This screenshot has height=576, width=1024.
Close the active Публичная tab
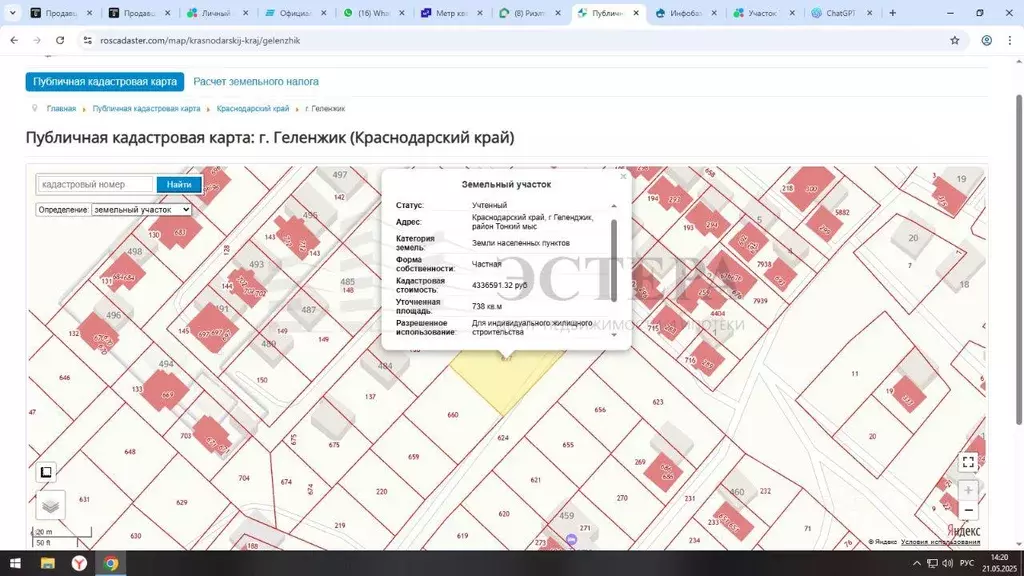pyautogui.click(x=636, y=12)
